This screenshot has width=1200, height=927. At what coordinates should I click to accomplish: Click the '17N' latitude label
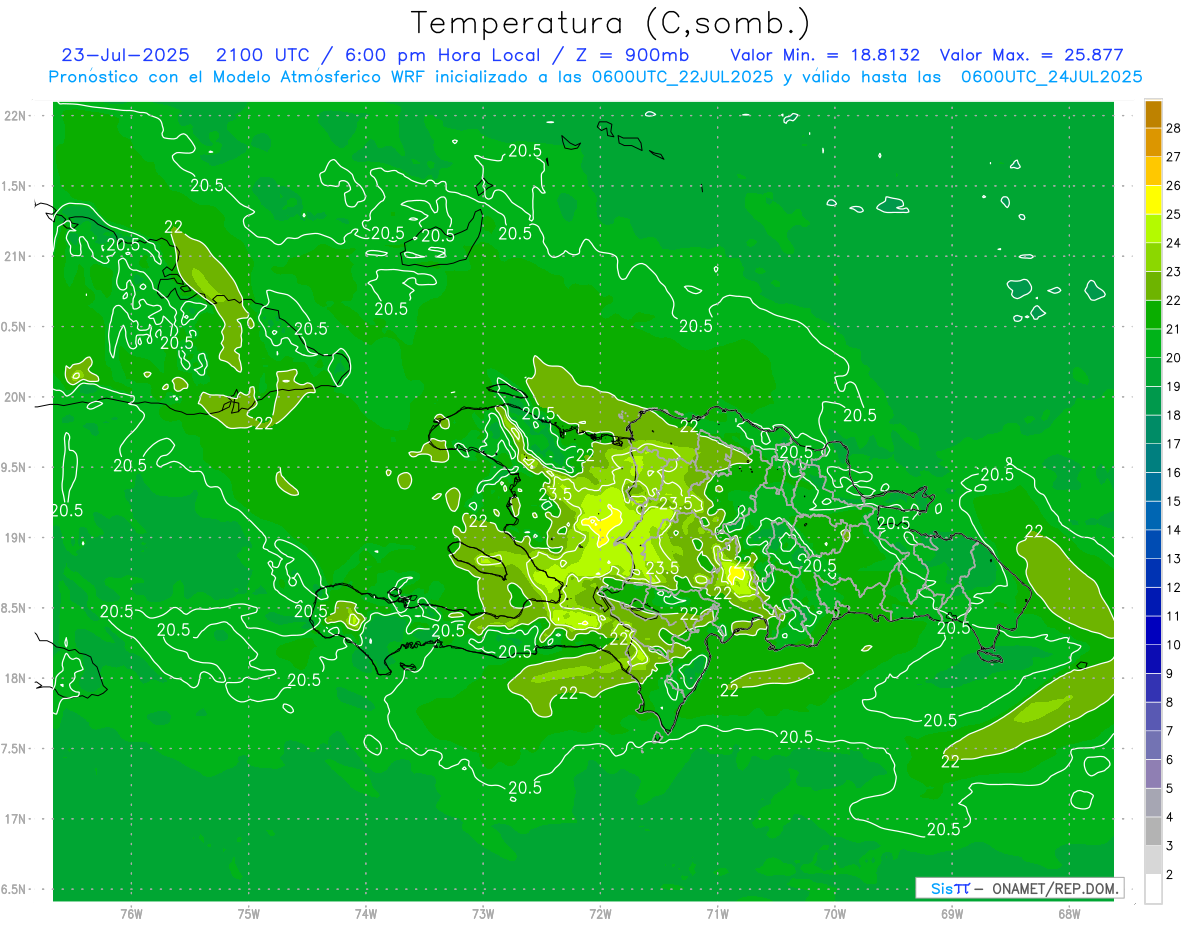[16, 819]
